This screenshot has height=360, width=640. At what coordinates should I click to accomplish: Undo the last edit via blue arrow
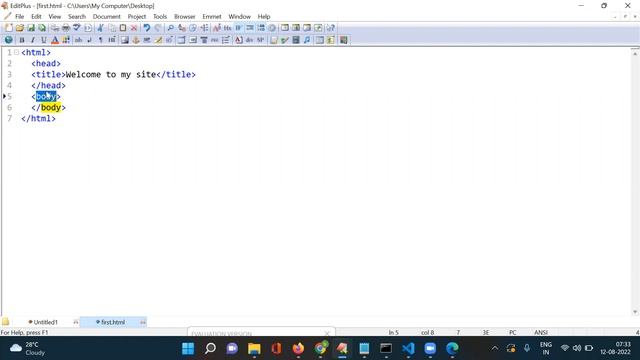(147, 28)
